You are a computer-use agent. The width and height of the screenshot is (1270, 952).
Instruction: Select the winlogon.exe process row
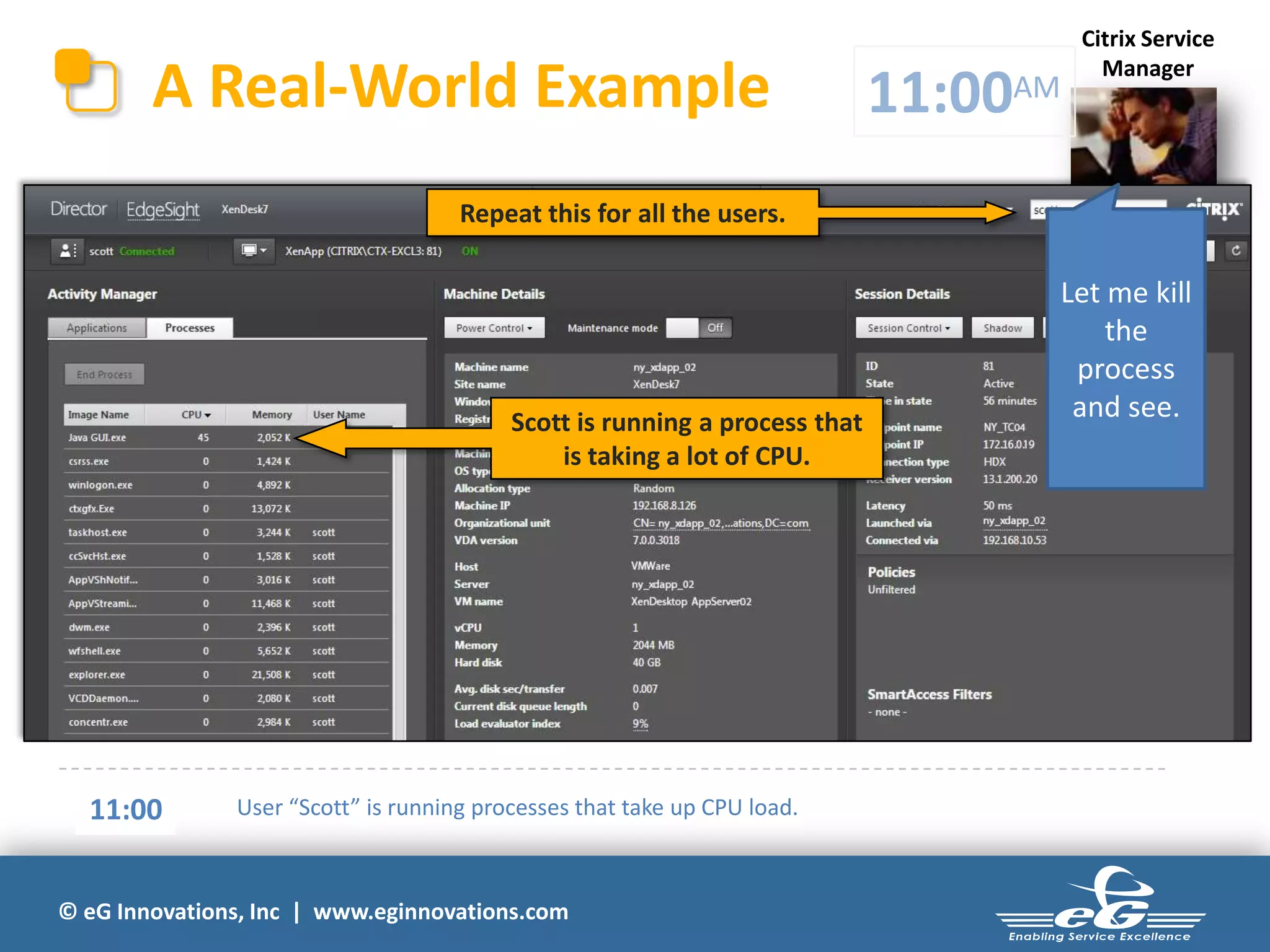[x=227, y=485]
